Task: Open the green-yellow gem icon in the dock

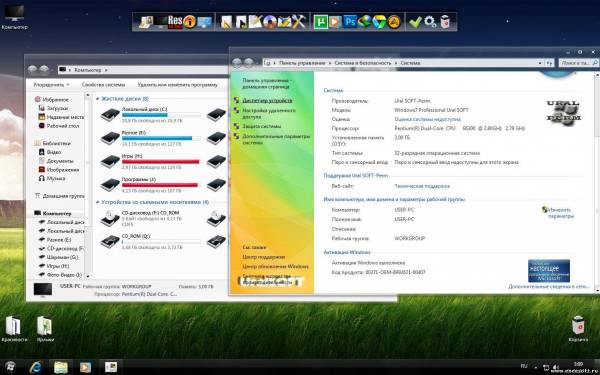Action: point(379,22)
